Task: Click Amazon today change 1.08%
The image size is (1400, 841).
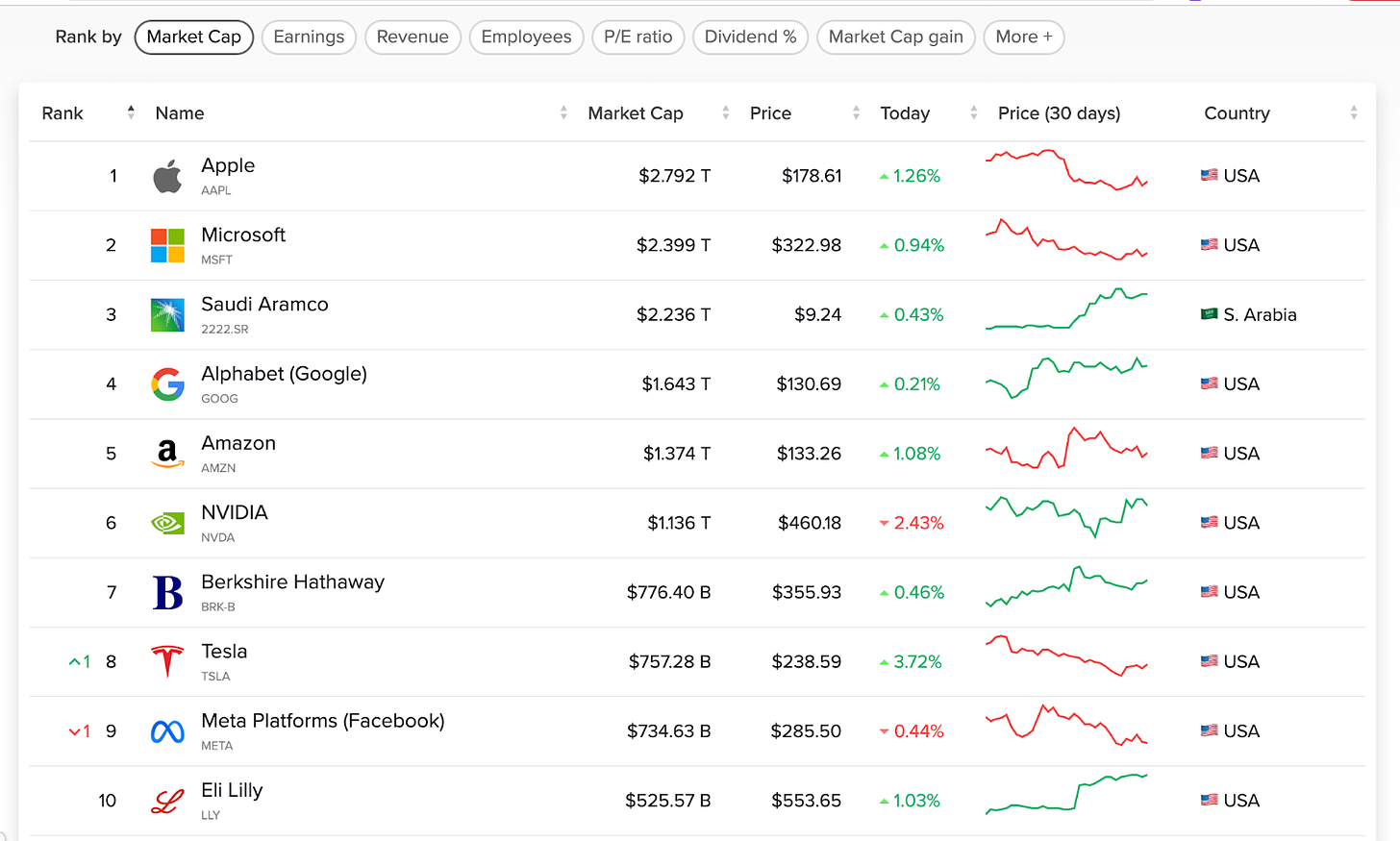Action: 916,454
